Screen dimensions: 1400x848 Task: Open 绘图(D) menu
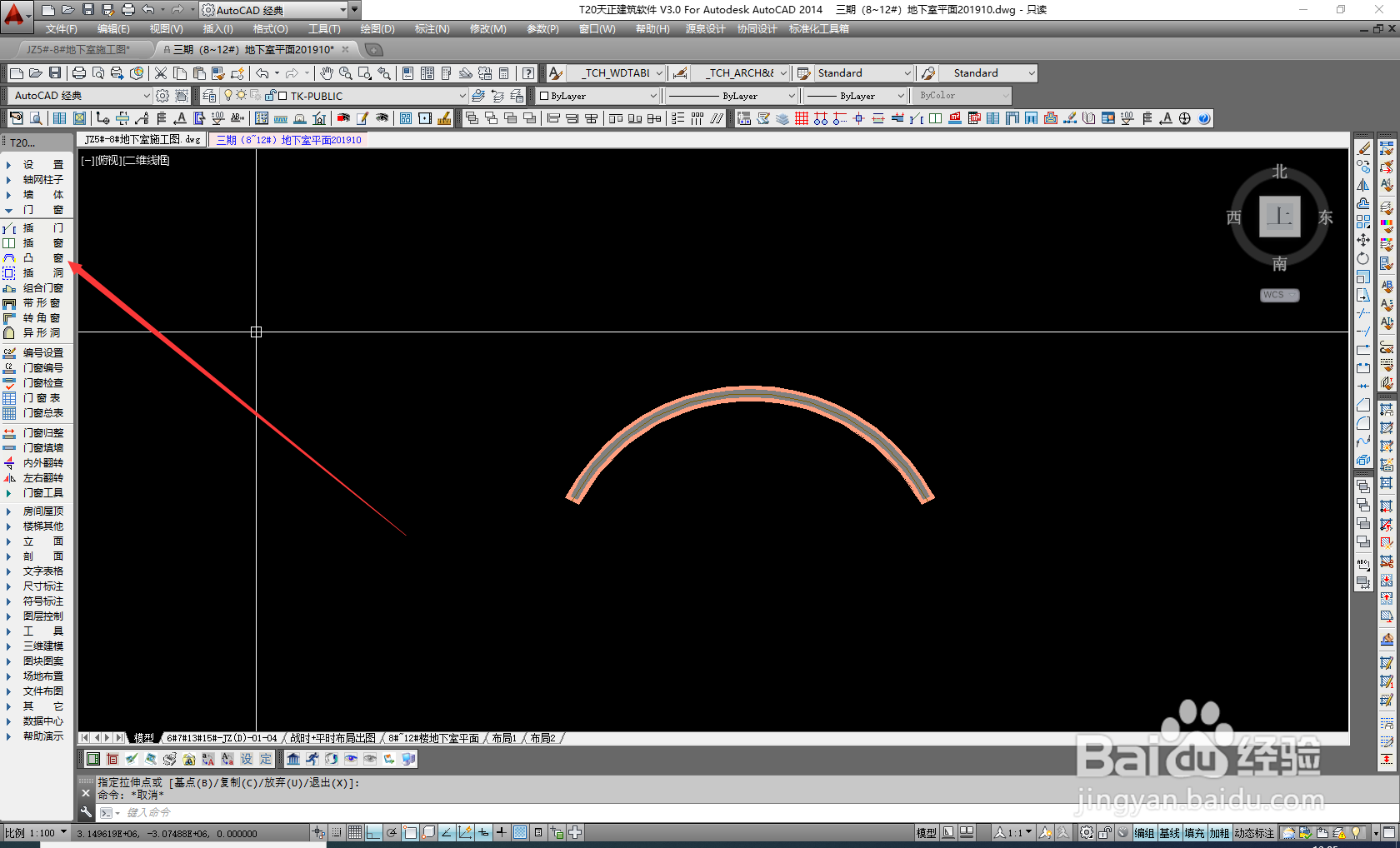(377, 29)
